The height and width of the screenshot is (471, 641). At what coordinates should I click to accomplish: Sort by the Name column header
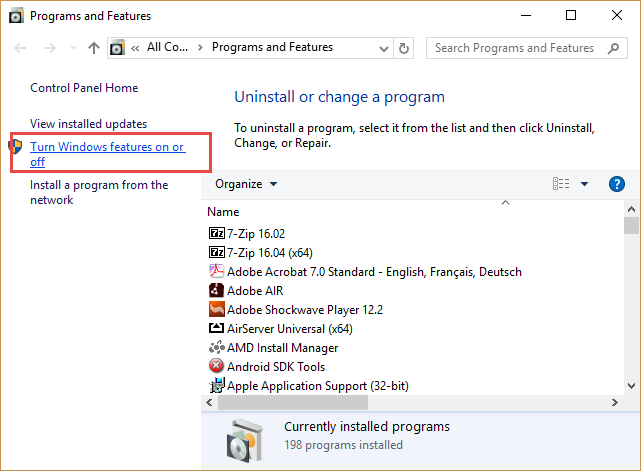(223, 212)
